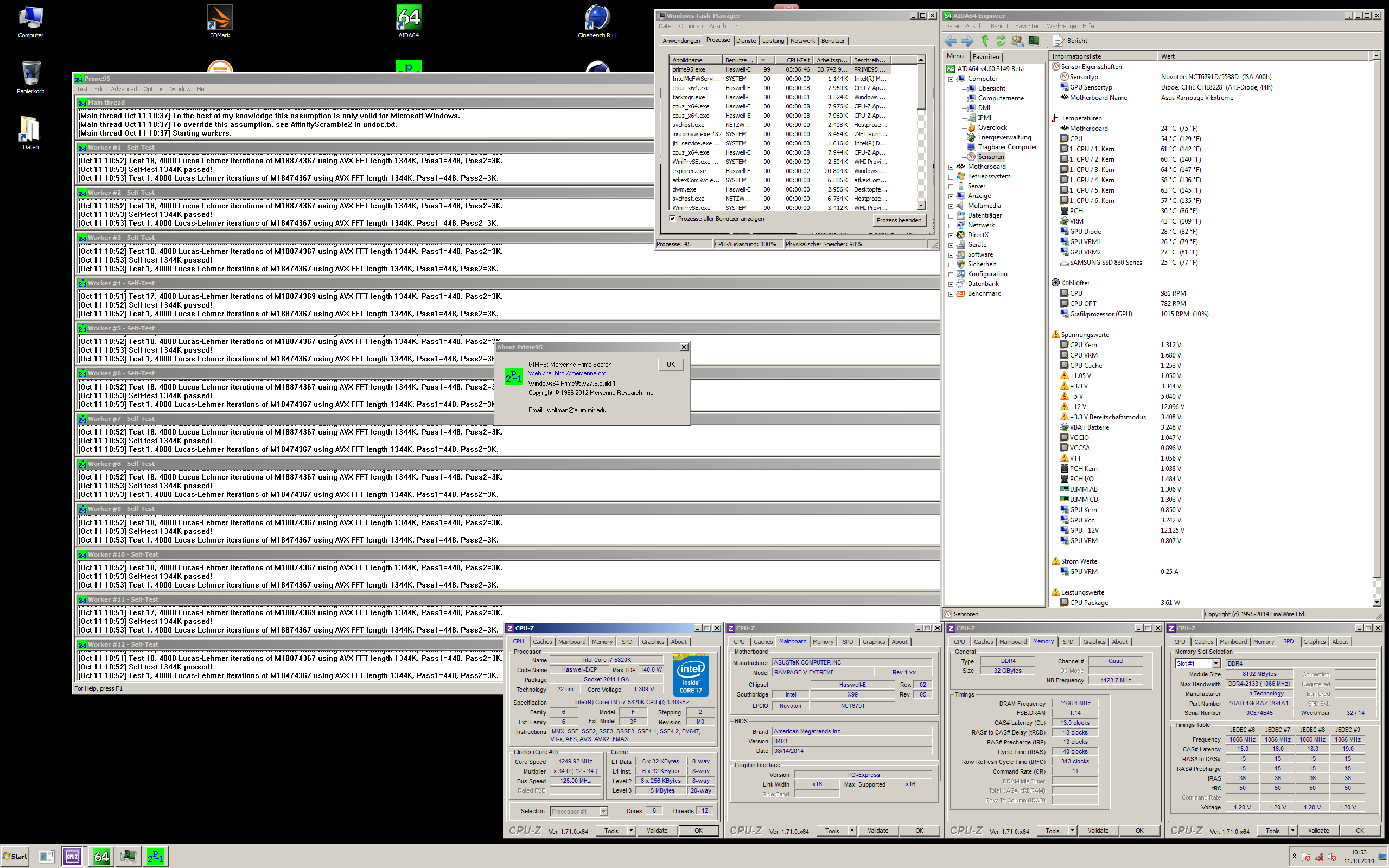Open the mersenne.org web site link
Viewport: 1389px width, 868px height.
click(x=579, y=373)
